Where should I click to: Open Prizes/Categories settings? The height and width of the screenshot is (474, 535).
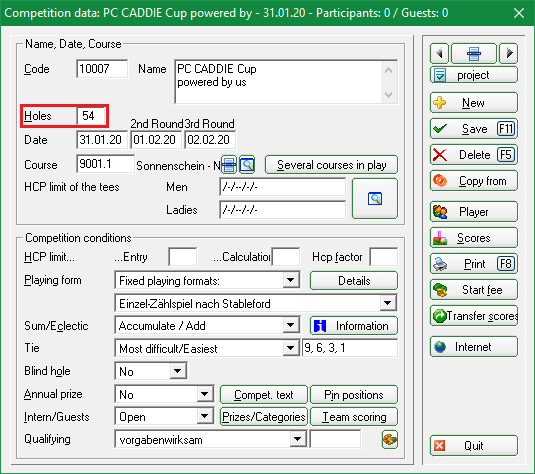coord(263,417)
